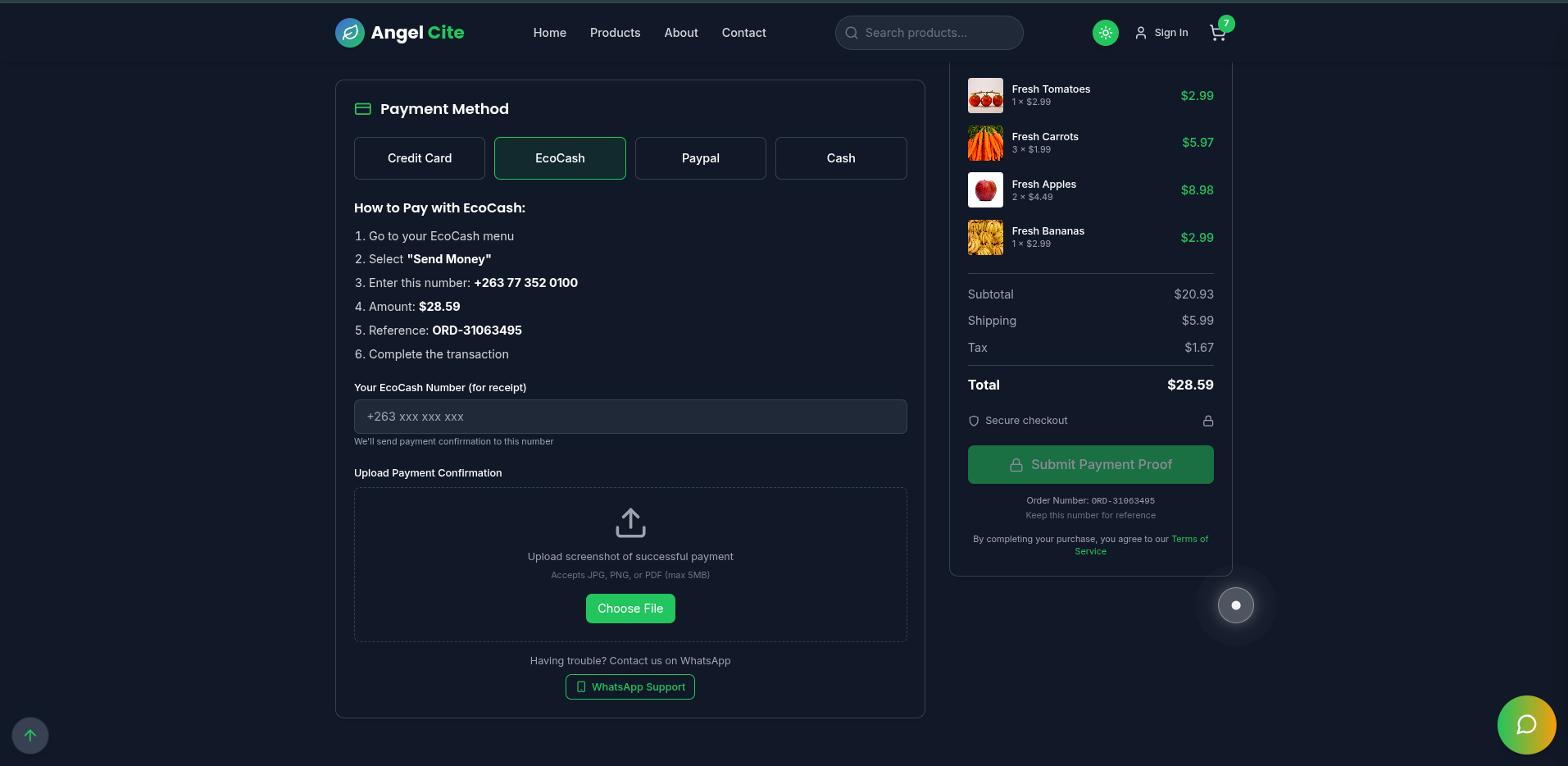The width and height of the screenshot is (1568, 766).
Task: Click the Fresh Carrots thumbnail image
Action: pyautogui.click(x=985, y=144)
